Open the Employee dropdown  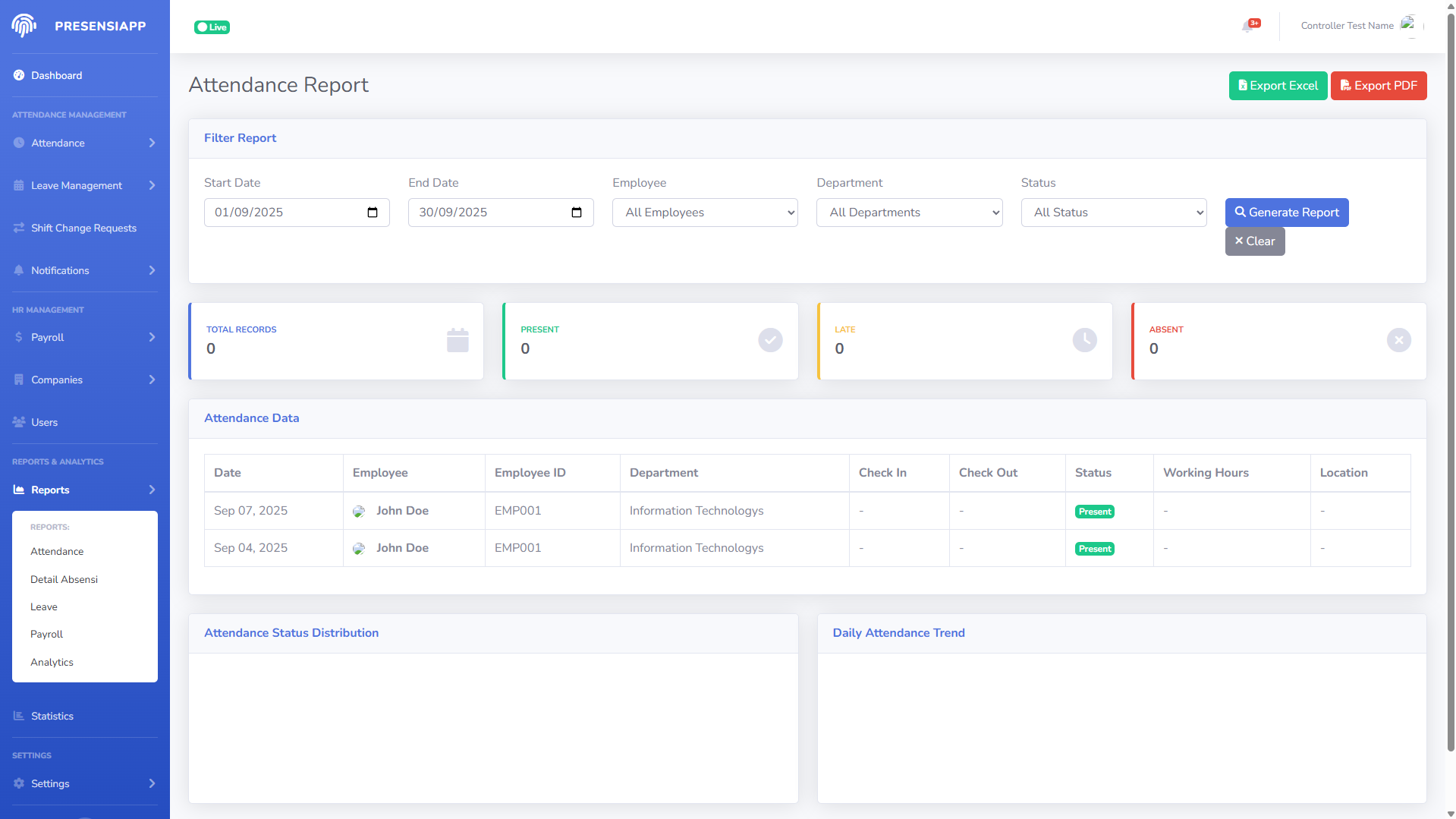pos(705,213)
